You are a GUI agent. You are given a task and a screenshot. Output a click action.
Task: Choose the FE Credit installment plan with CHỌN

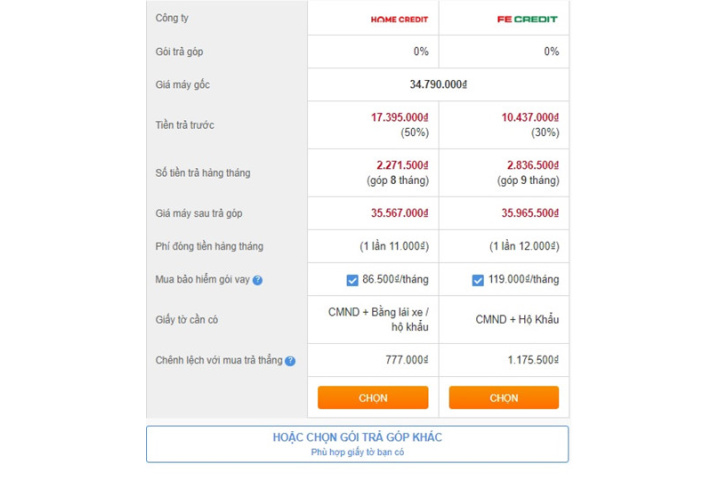coord(504,398)
